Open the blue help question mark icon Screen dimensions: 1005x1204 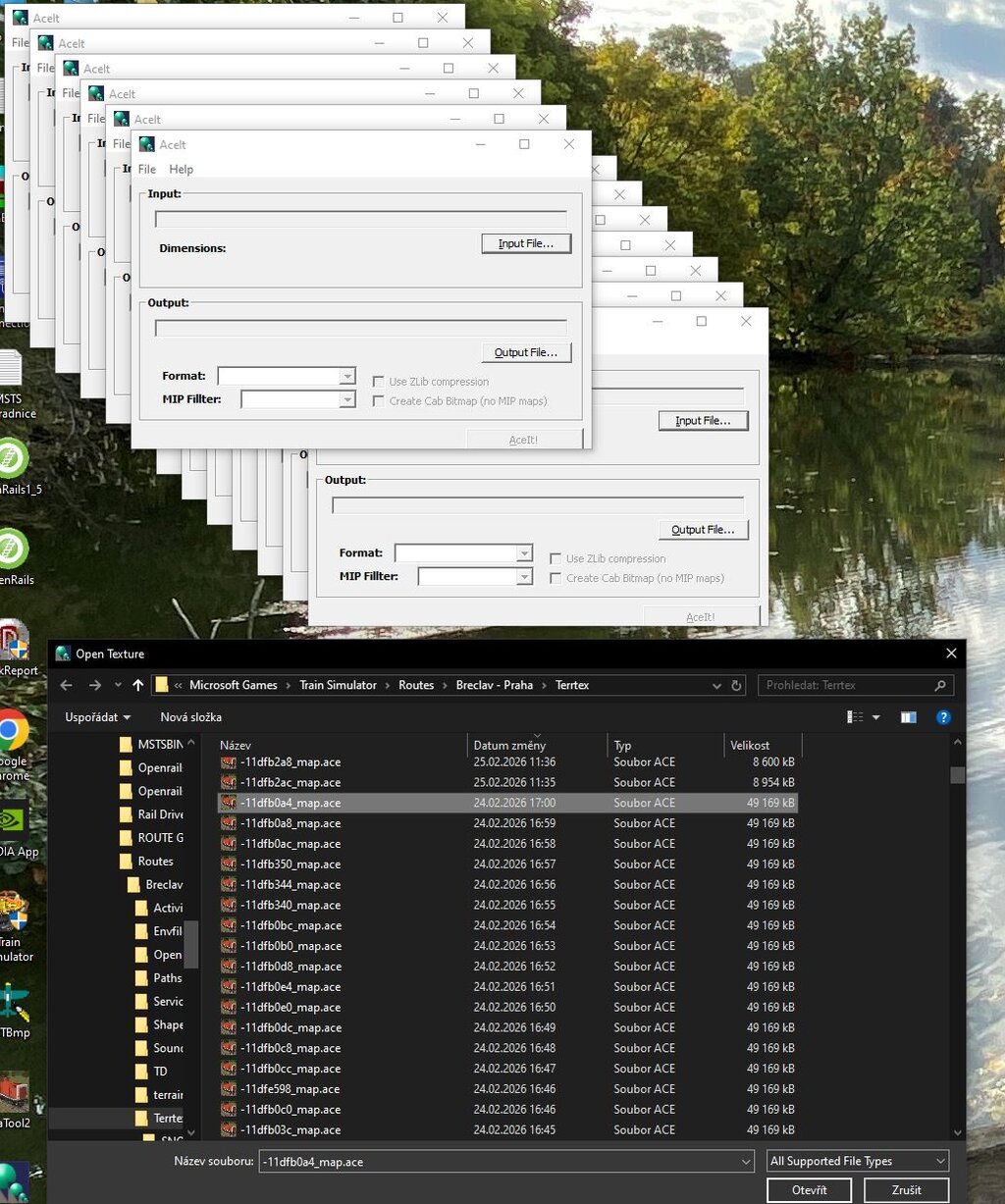(x=943, y=717)
